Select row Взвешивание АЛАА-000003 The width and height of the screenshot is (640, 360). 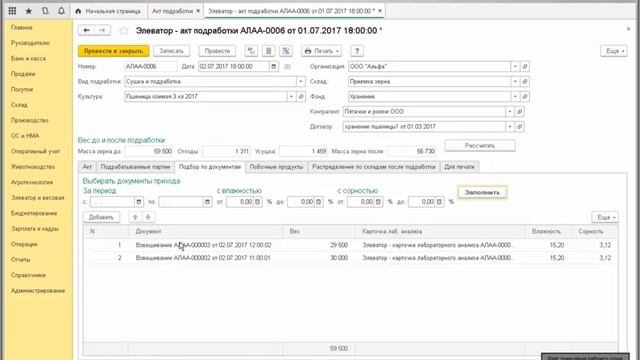coord(351,245)
